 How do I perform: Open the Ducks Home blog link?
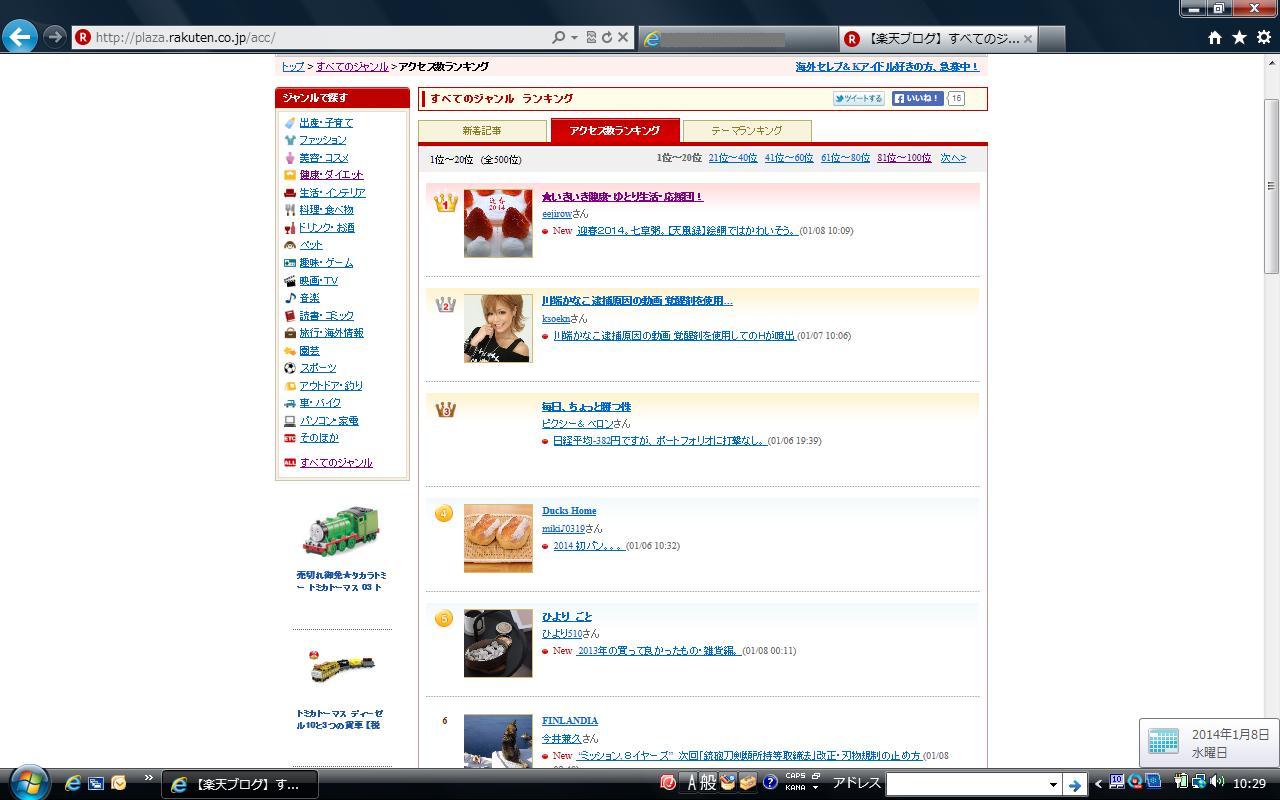tap(569, 511)
